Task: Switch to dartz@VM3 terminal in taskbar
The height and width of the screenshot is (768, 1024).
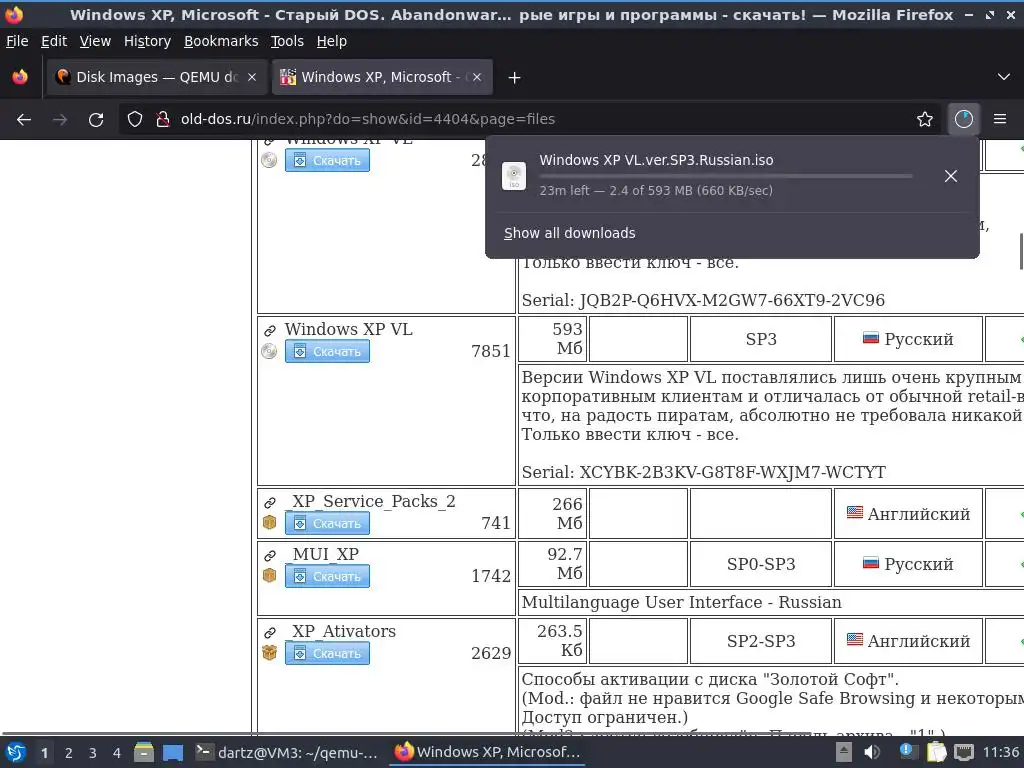Action: [x=287, y=752]
